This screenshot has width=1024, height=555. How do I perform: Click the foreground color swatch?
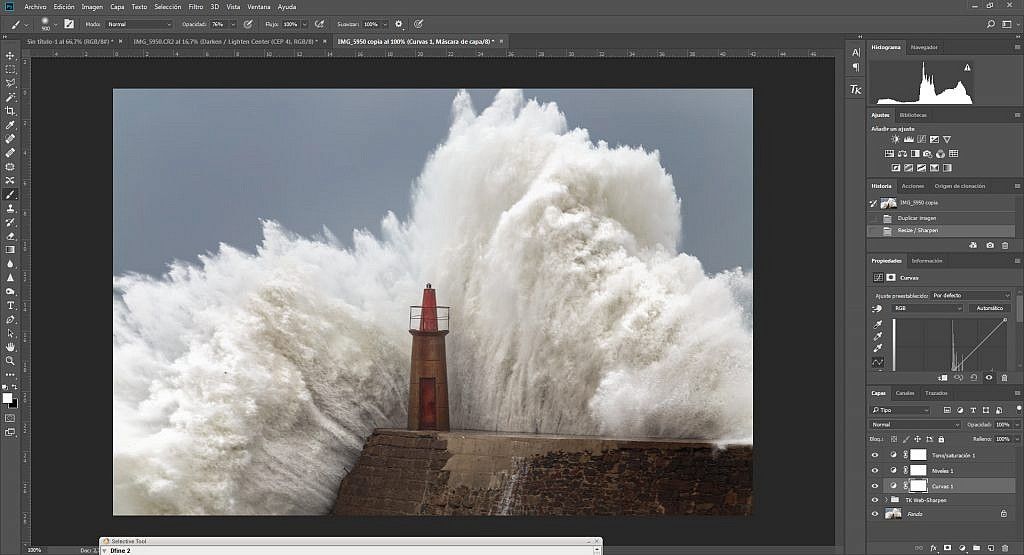7,398
